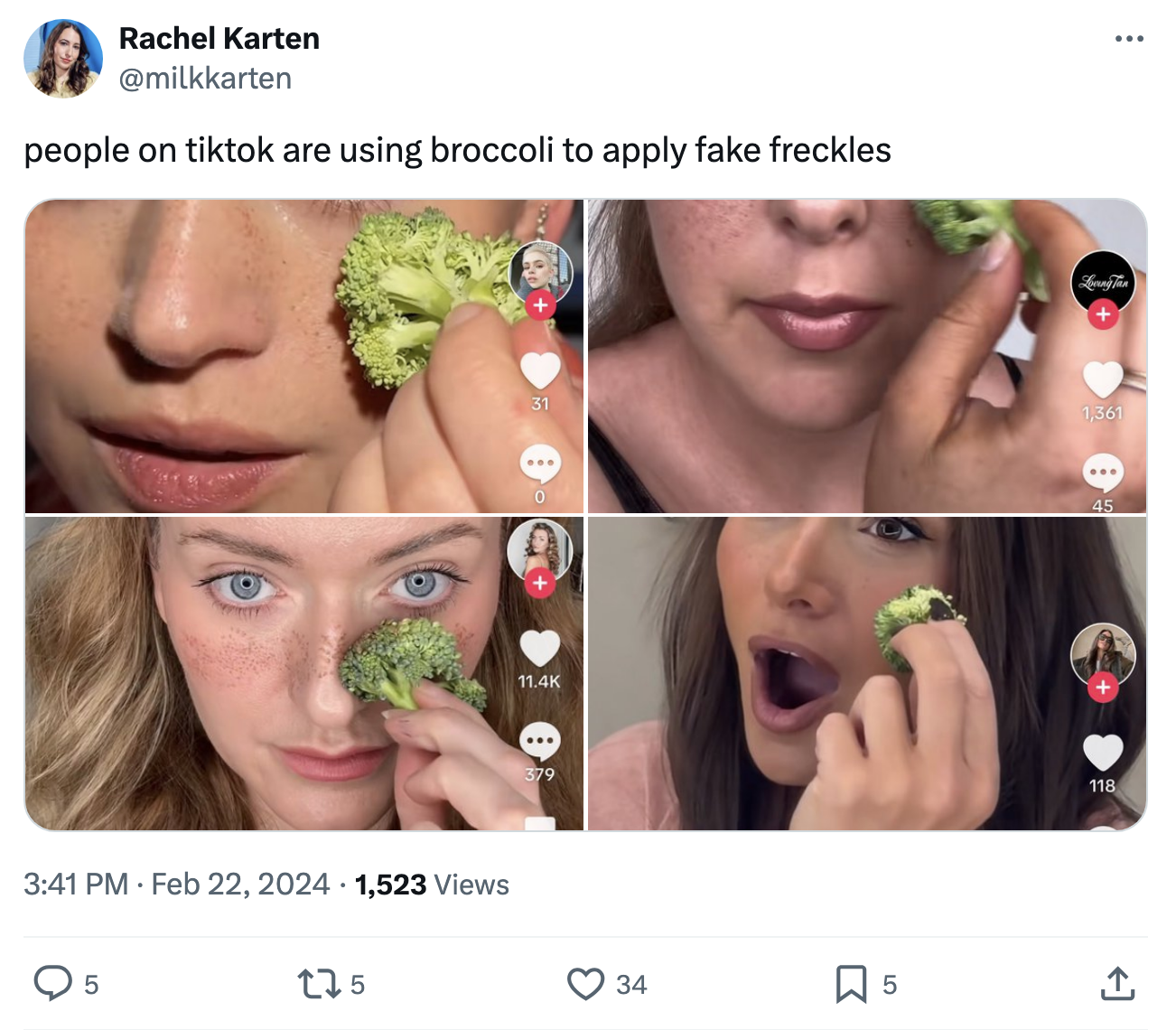1176x1030 pixels.
Task: Click the Rachel Karten display name
Action: (219, 38)
